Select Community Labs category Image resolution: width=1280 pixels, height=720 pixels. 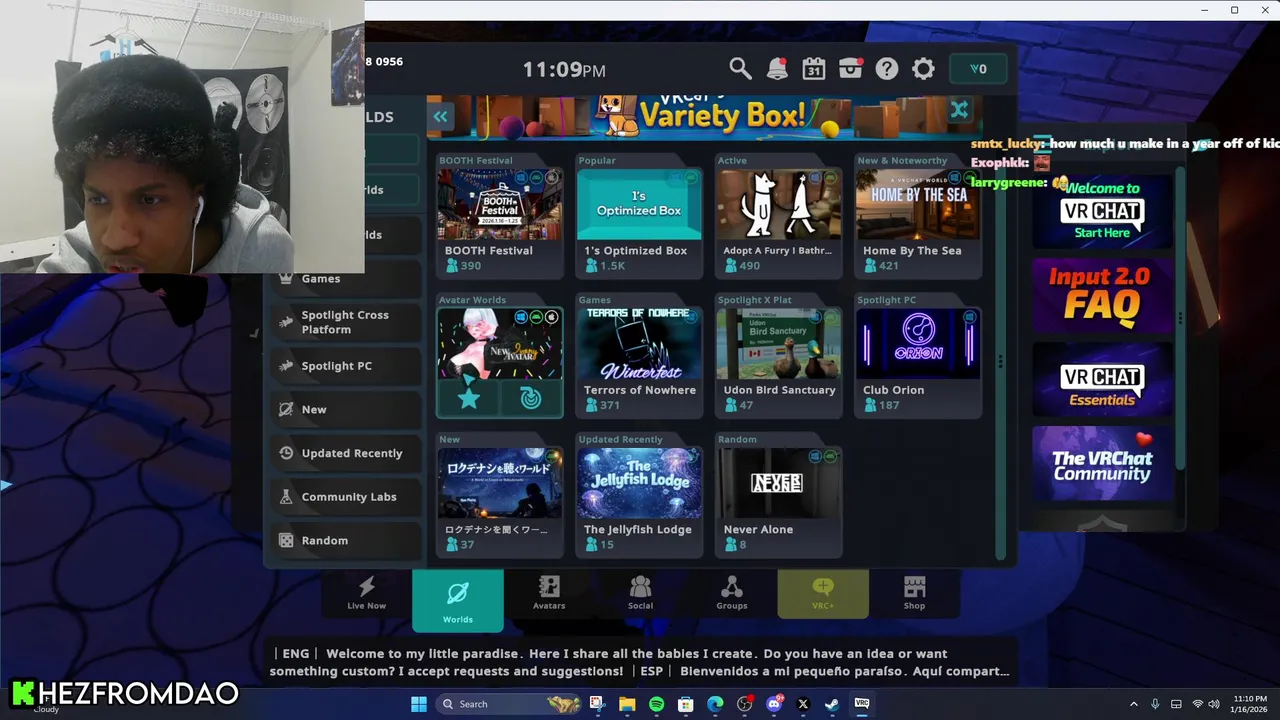pos(346,497)
